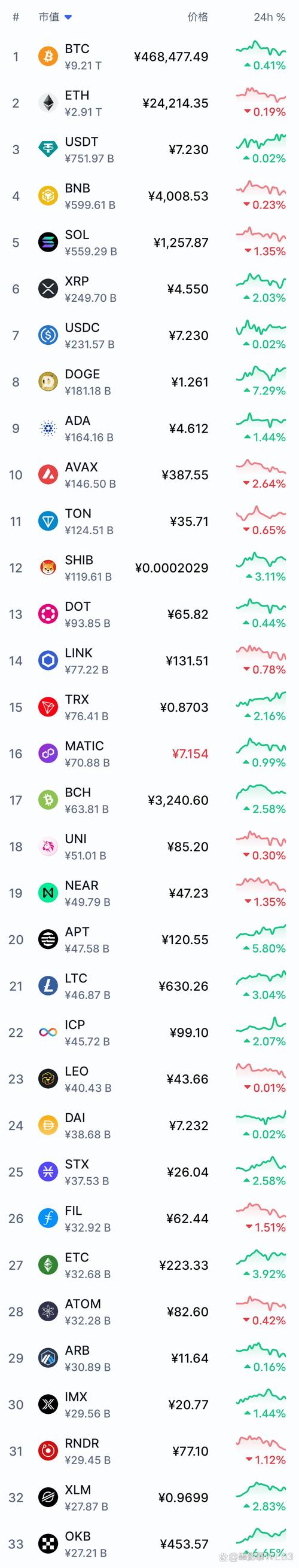Select the red AVAX triangle icon
This screenshot has height=1568, width=299.
click(x=48, y=475)
